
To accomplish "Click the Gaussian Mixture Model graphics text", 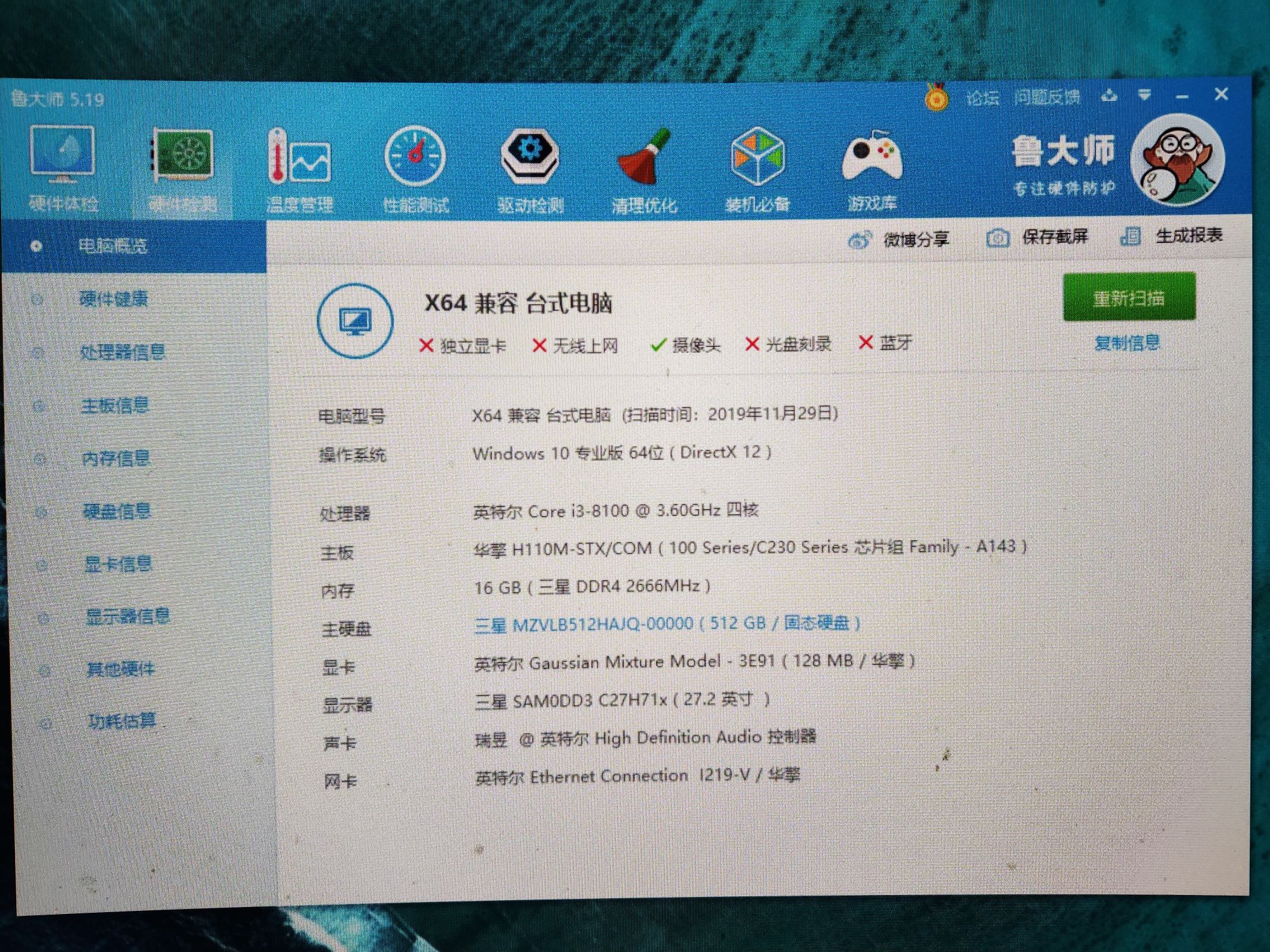I will pos(695,662).
